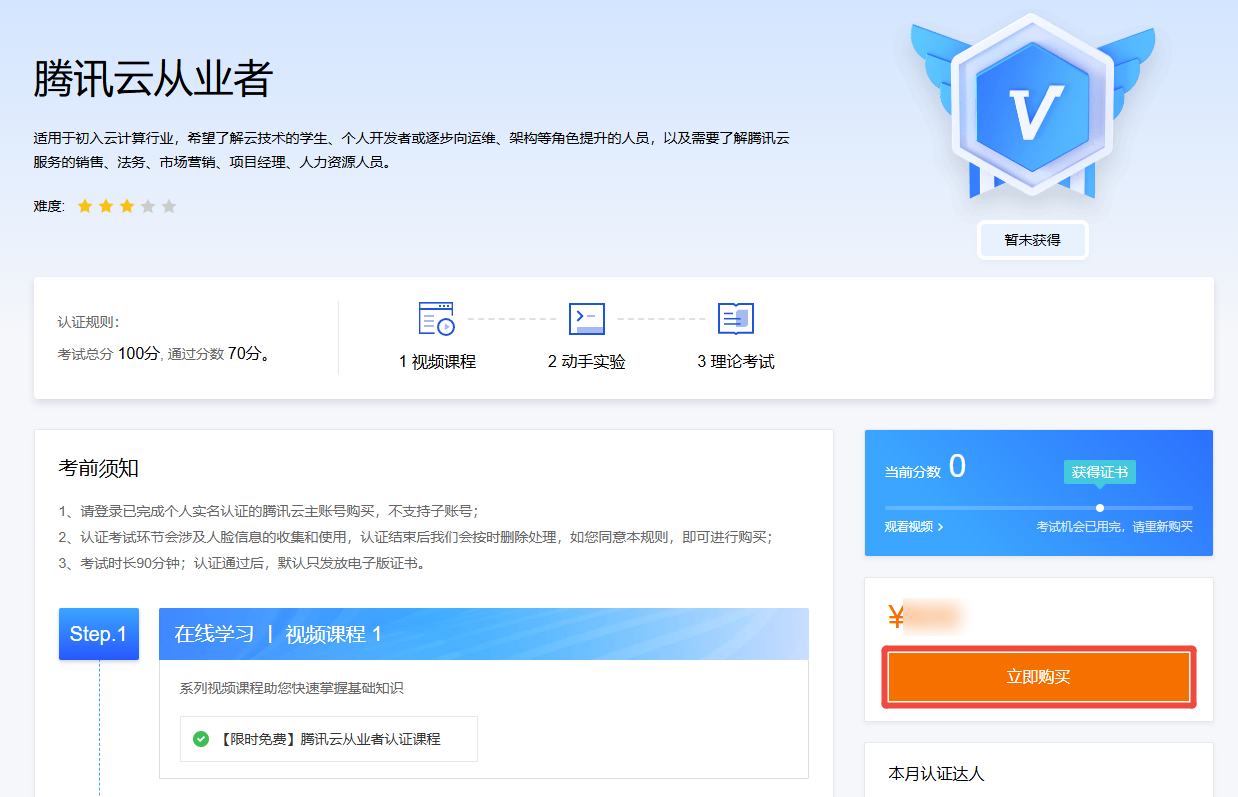
Task: Click the fifth gray difficulty star
Action: [169, 206]
